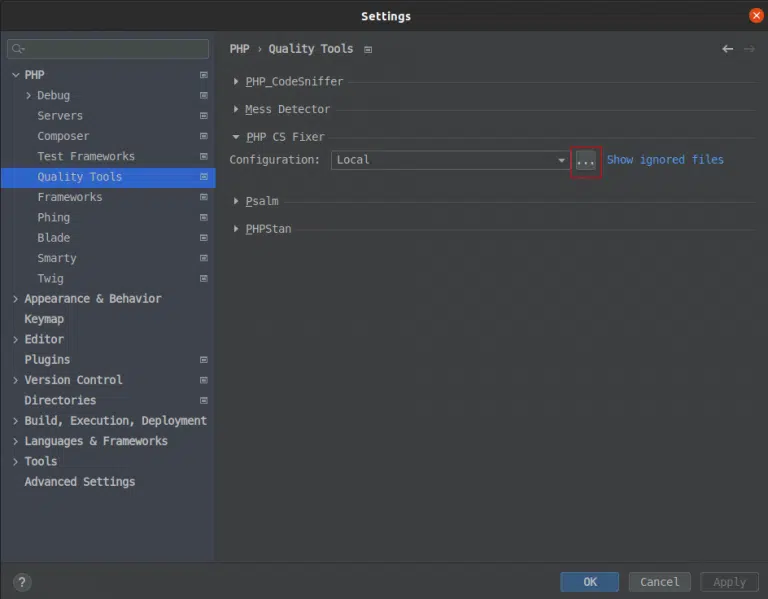768x599 pixels.
Task: Click the project icon beside Directories
Action: pyautogui.click(x=204, y=400)
